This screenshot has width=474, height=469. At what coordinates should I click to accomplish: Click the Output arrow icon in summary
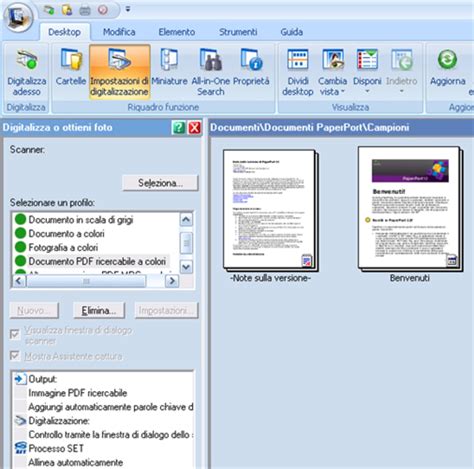(20, 379)
